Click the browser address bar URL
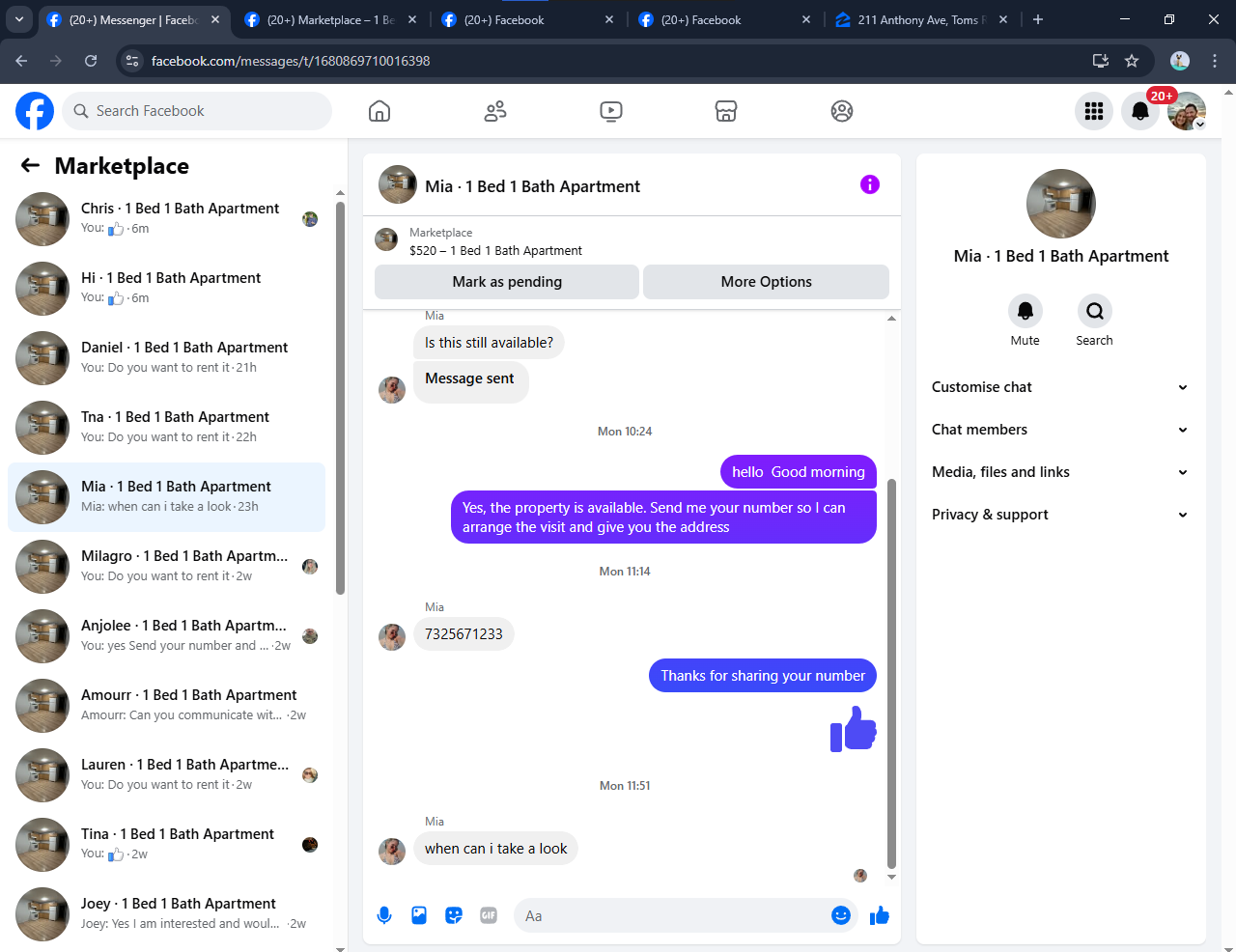The width and height of the screenshot is (1236, 952). 291,61
